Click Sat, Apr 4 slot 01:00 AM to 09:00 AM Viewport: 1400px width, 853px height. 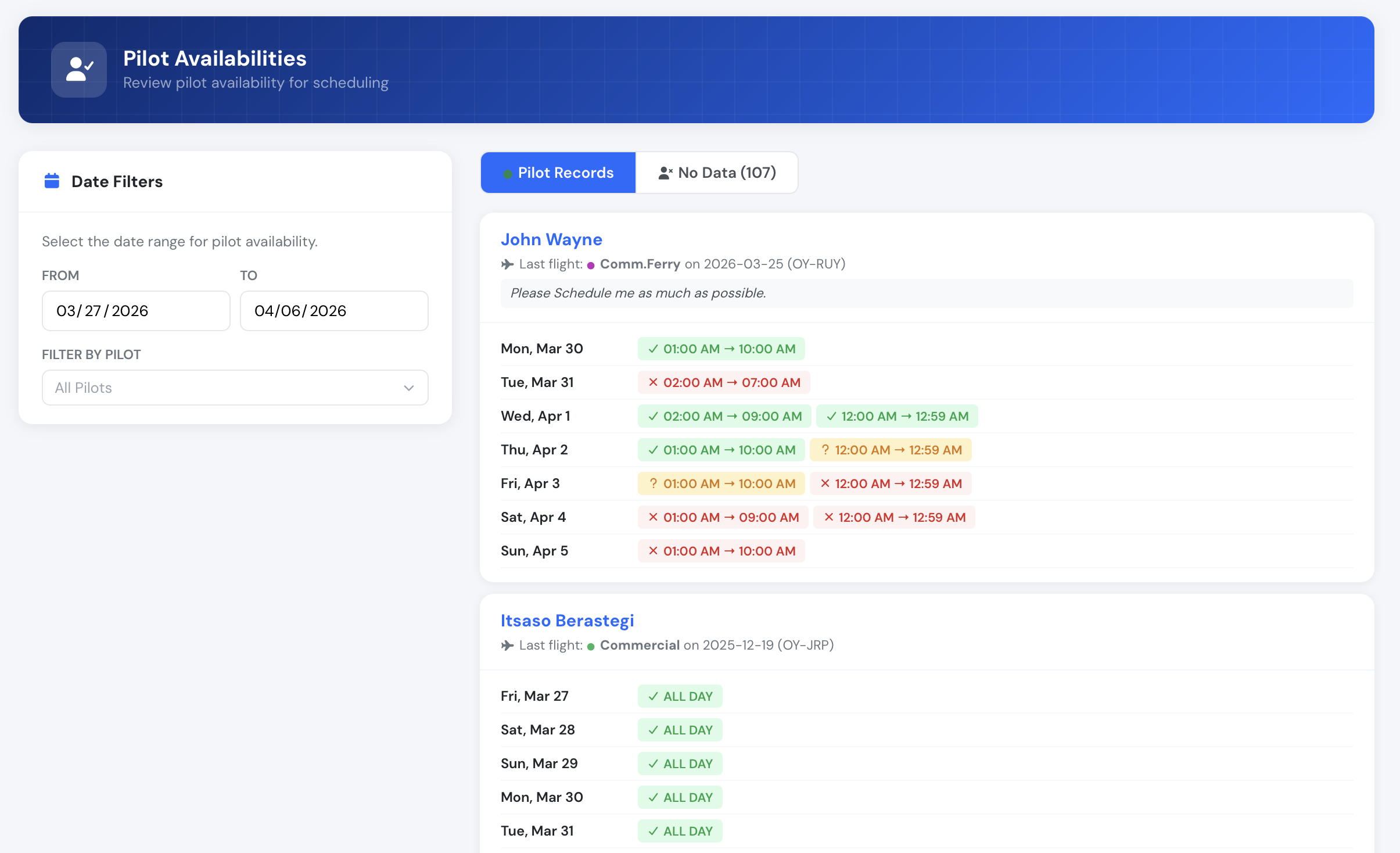[x=723, y=517]
